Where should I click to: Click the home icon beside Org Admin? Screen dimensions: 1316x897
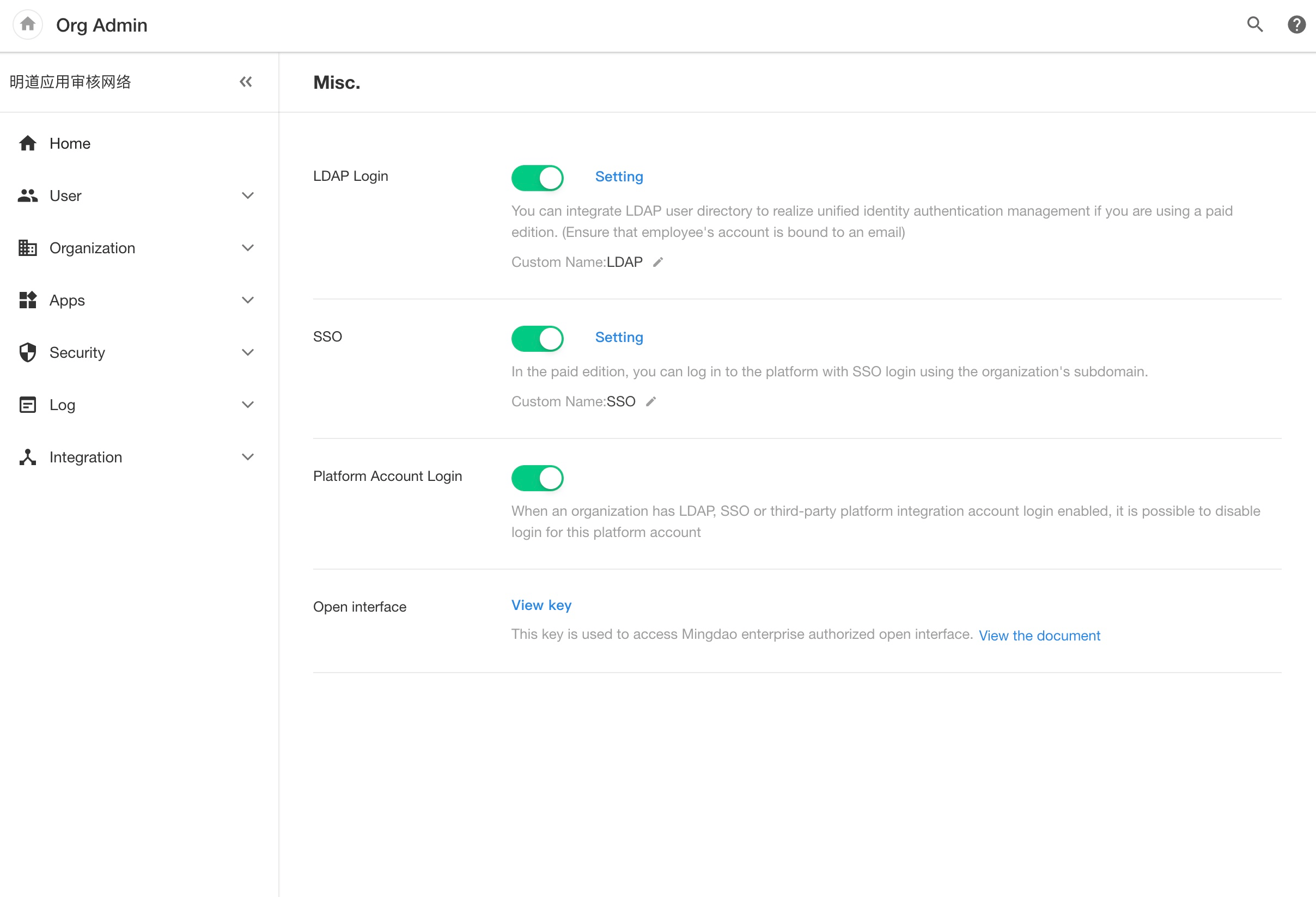pyautogui.click(x=27, y=25)
